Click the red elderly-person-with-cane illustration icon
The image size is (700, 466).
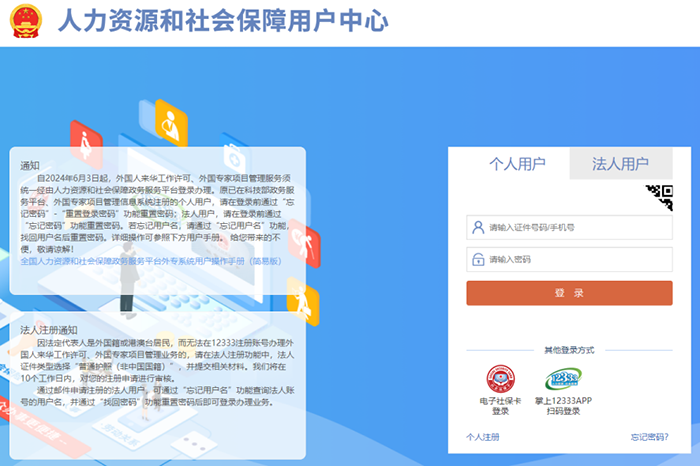(304, 243)
